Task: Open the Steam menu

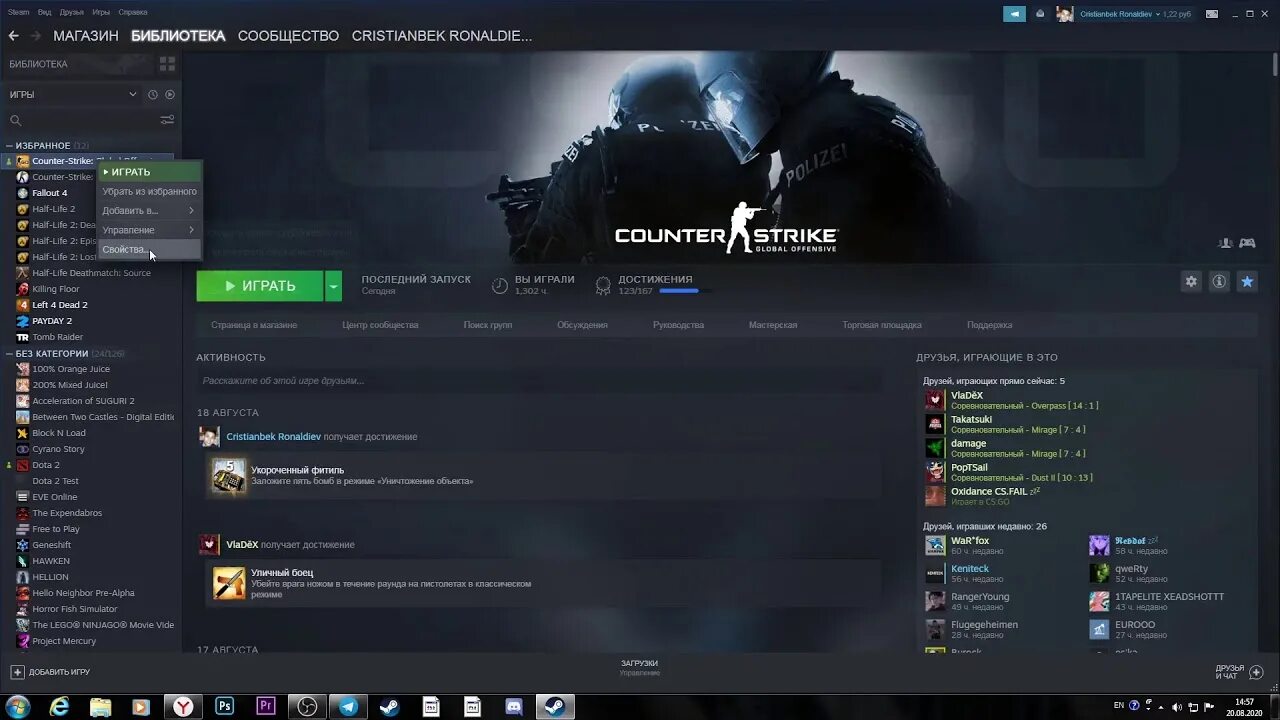Action: [19, 12]
